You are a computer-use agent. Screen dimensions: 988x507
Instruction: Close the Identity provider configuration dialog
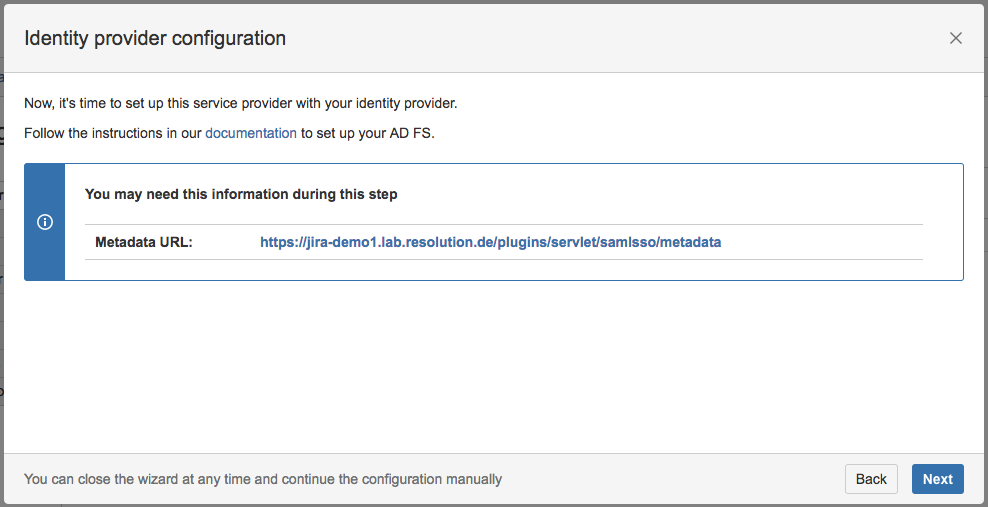click(955, 38)
